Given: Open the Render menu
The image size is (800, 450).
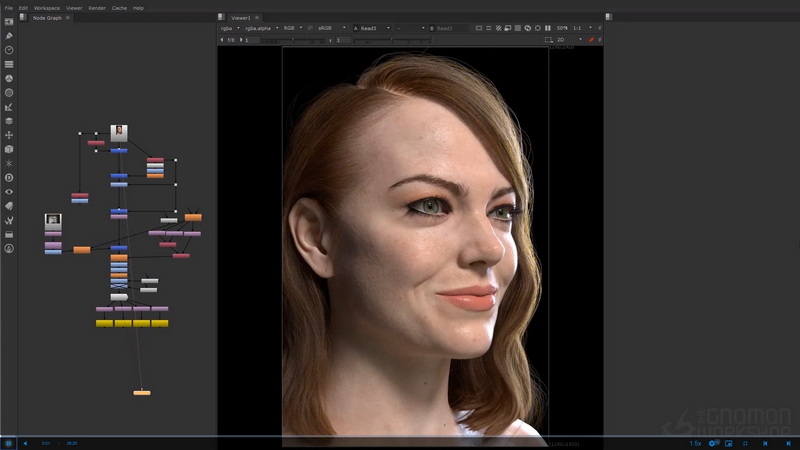Looking at the screenshot, I should tap(97, 8).
